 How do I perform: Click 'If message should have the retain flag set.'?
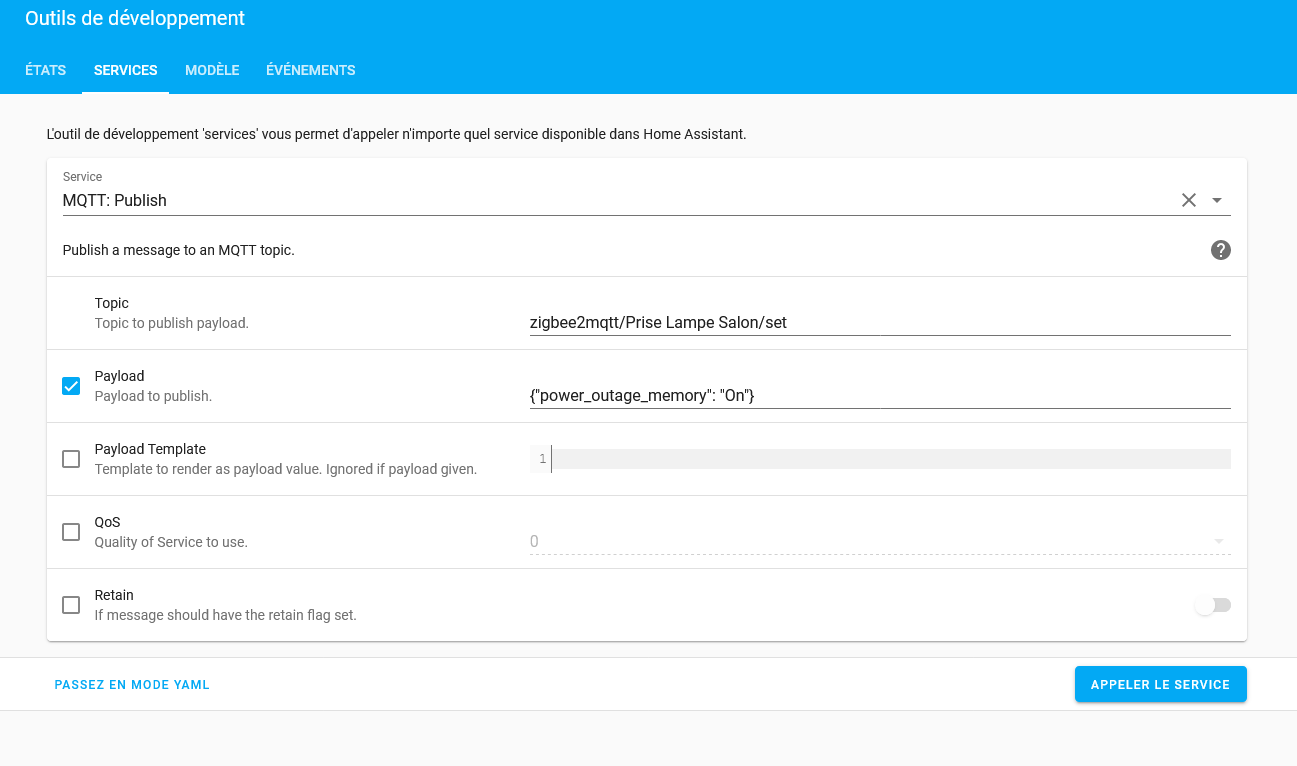[226, 615]
